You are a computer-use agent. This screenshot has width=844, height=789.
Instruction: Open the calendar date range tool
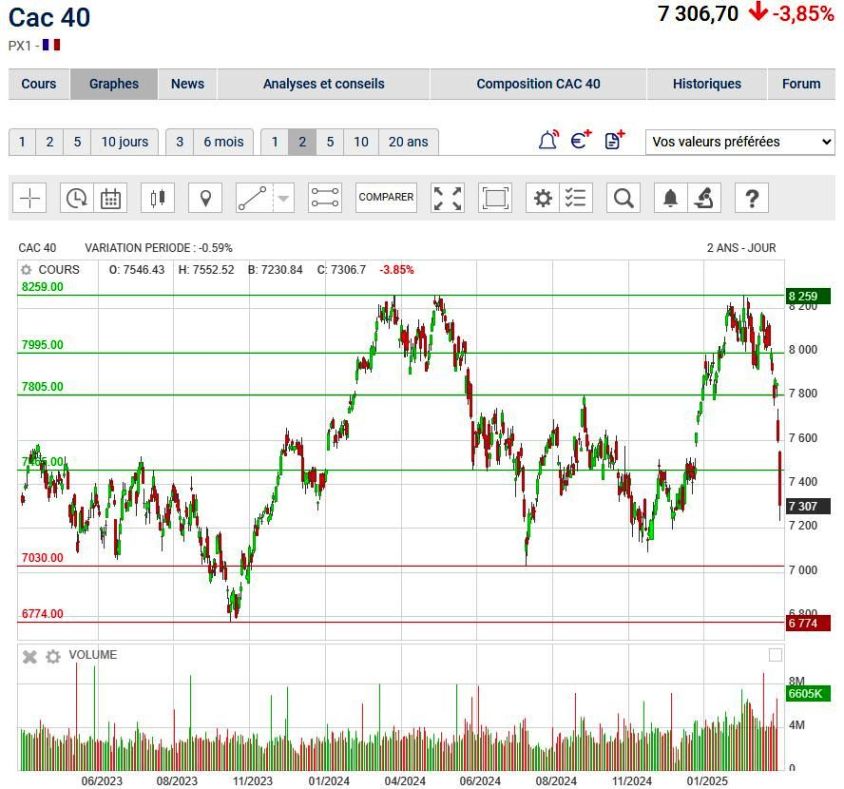[110, 198]
